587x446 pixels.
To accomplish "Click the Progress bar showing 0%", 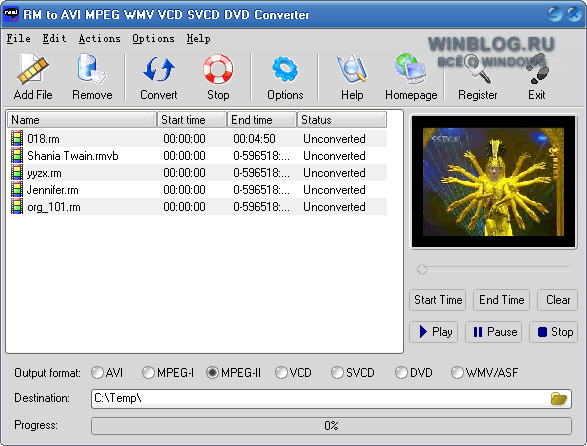I will tap(331, 426).
